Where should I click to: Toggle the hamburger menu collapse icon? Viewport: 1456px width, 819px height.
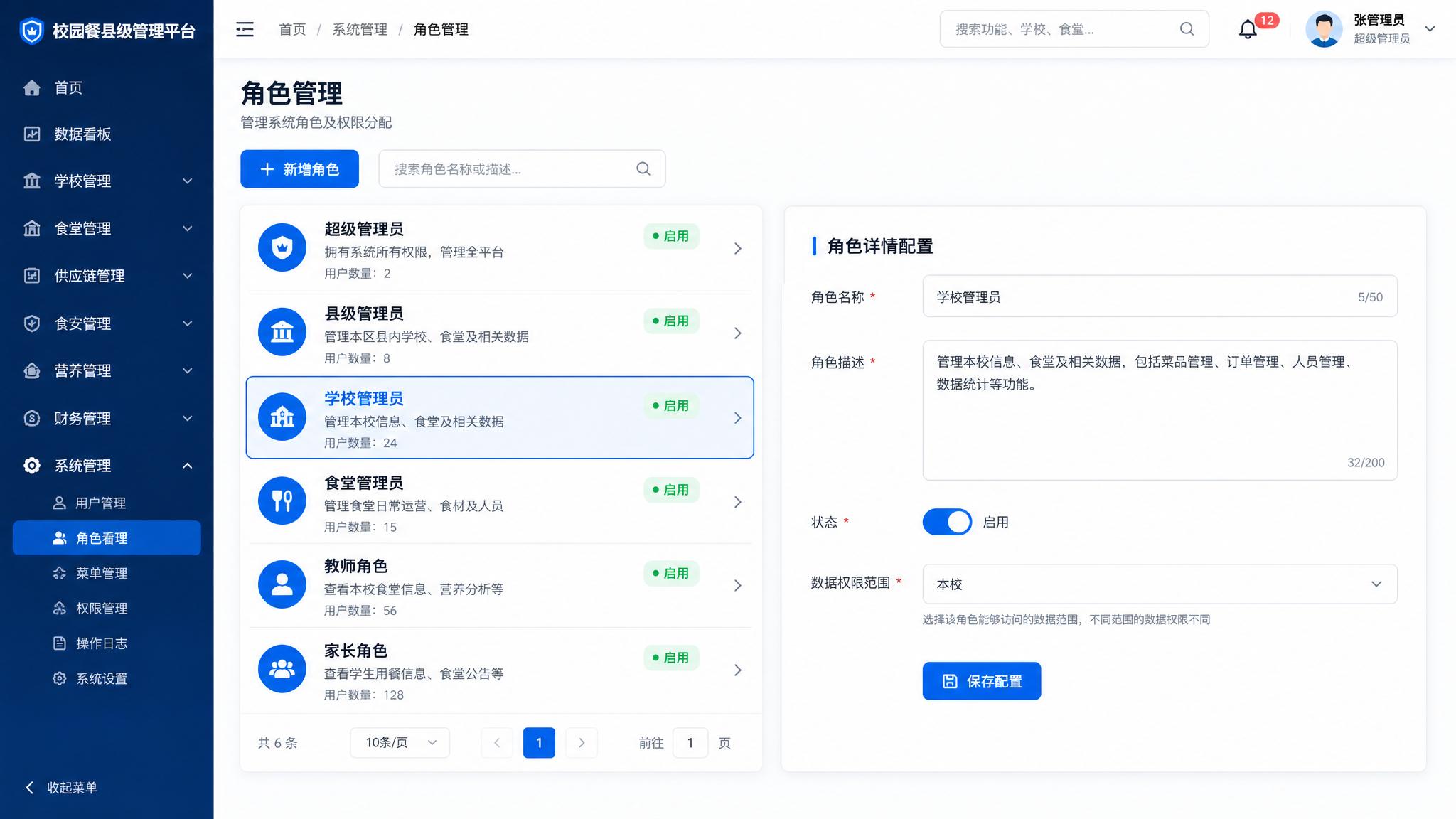click(245, 29)
